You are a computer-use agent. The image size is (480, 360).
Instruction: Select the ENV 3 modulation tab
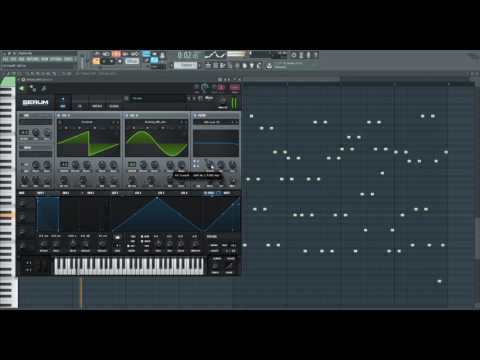point(90,193)
